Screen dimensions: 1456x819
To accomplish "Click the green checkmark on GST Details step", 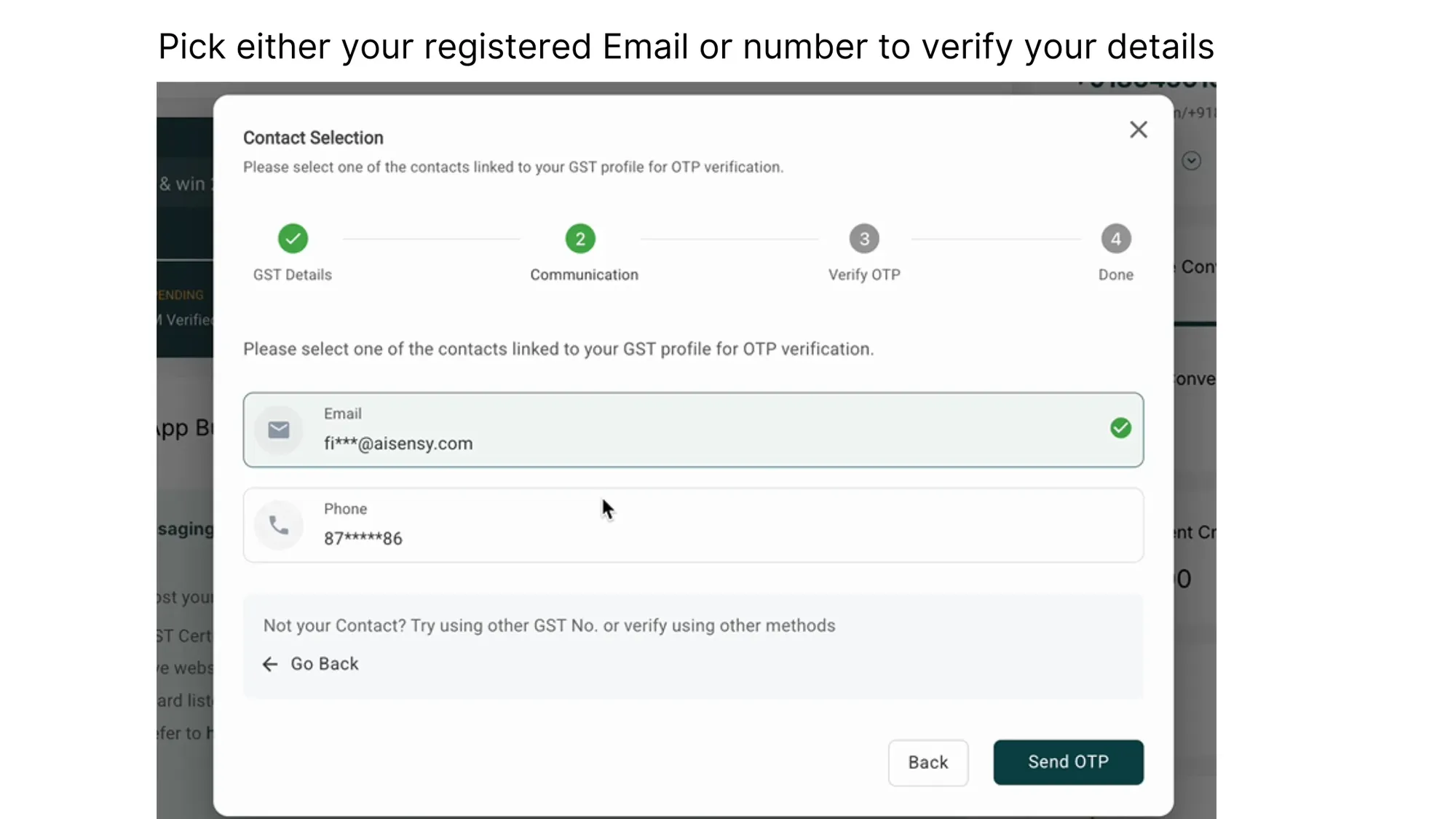I will (x=292, y=238).
